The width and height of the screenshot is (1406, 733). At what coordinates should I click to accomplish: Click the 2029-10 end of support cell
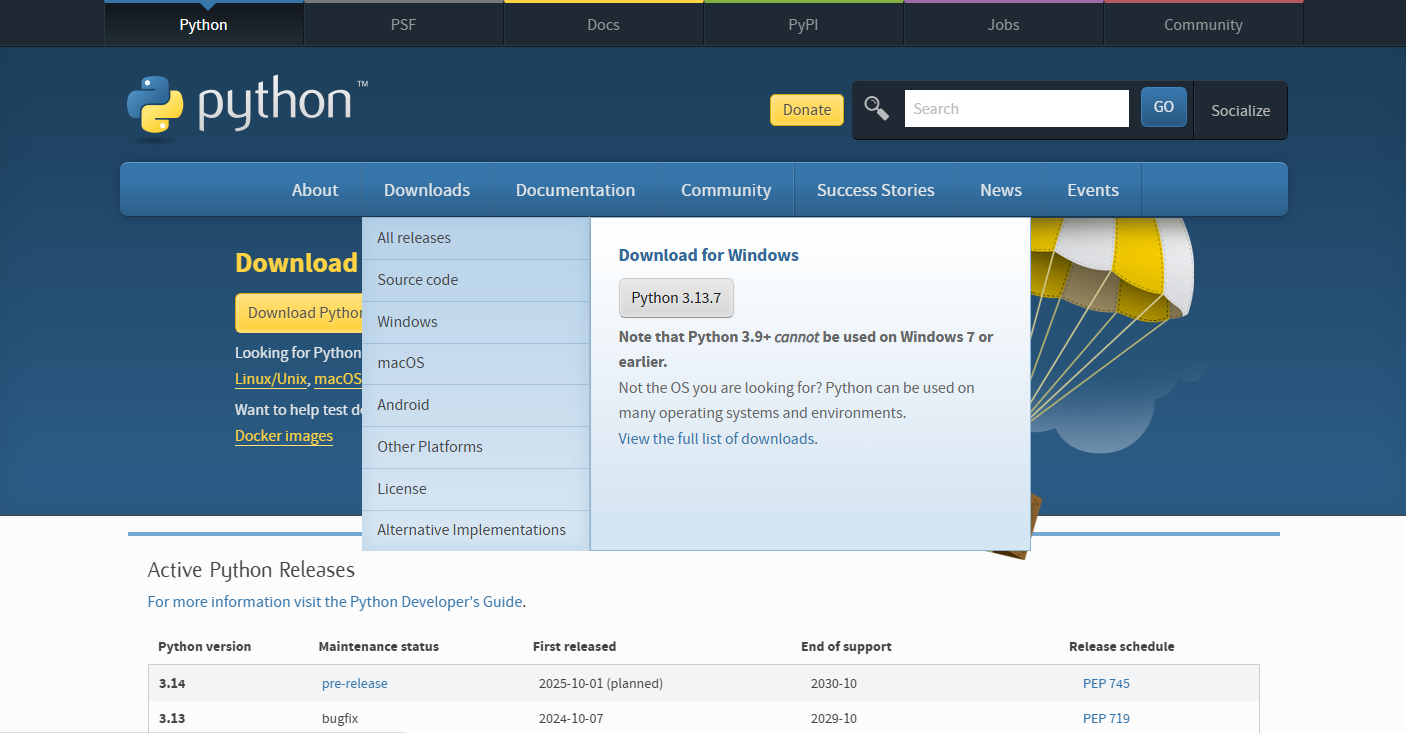(834, 718)
